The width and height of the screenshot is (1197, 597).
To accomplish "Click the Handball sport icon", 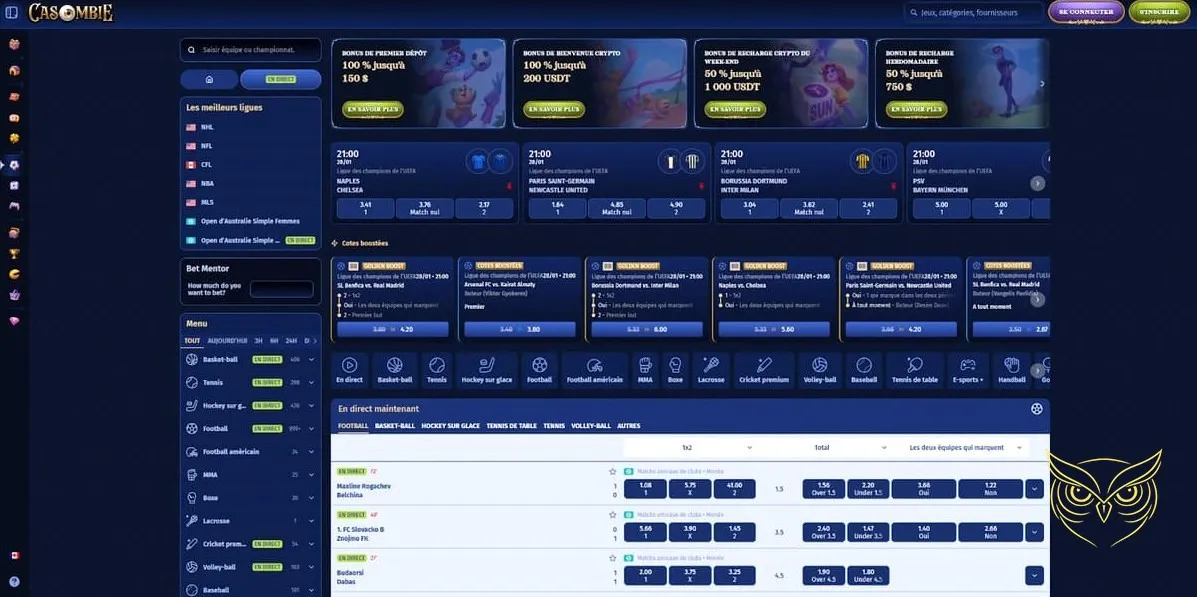I will coord(1011,368).
